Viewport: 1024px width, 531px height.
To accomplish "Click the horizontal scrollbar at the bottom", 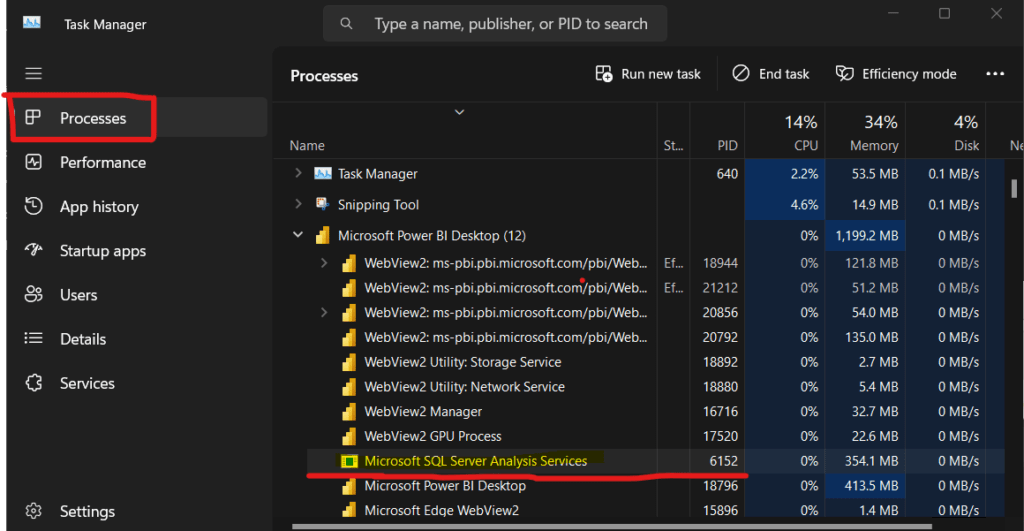I will point(611,526).
